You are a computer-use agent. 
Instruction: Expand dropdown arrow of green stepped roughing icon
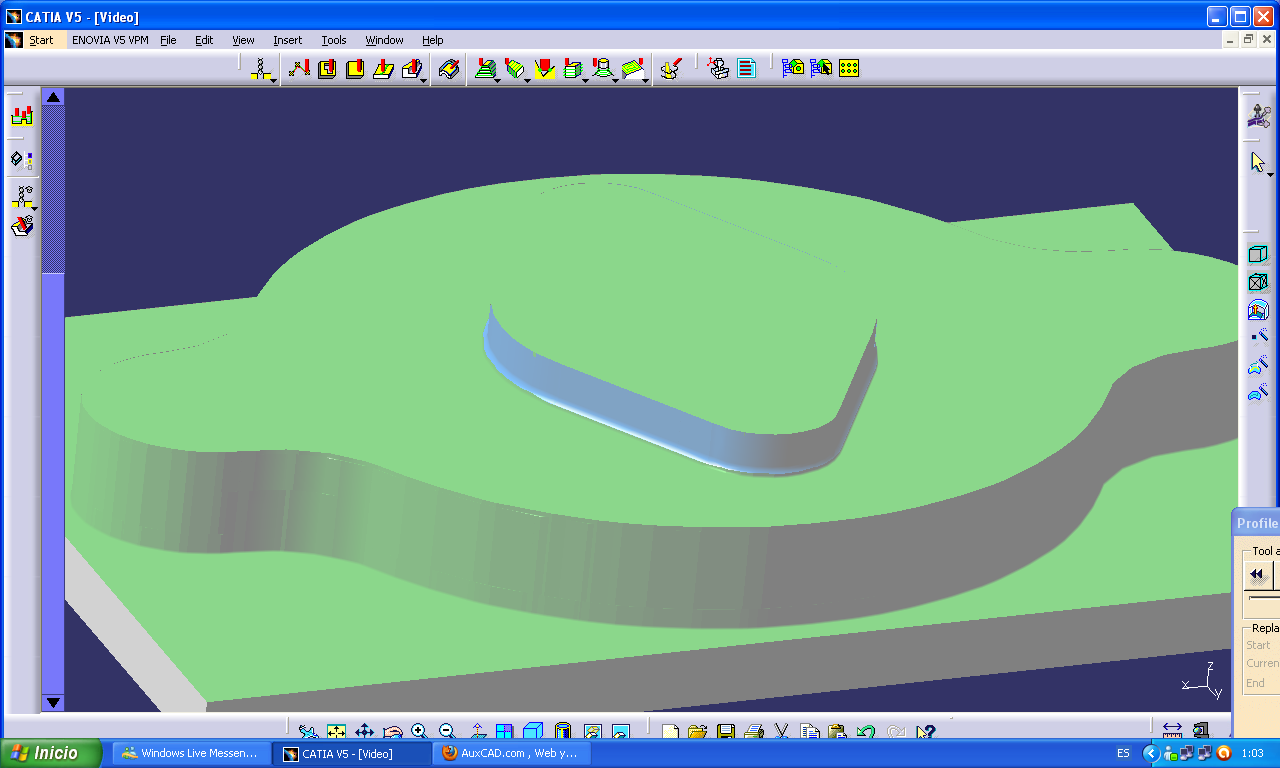click(x=497, y=80)
